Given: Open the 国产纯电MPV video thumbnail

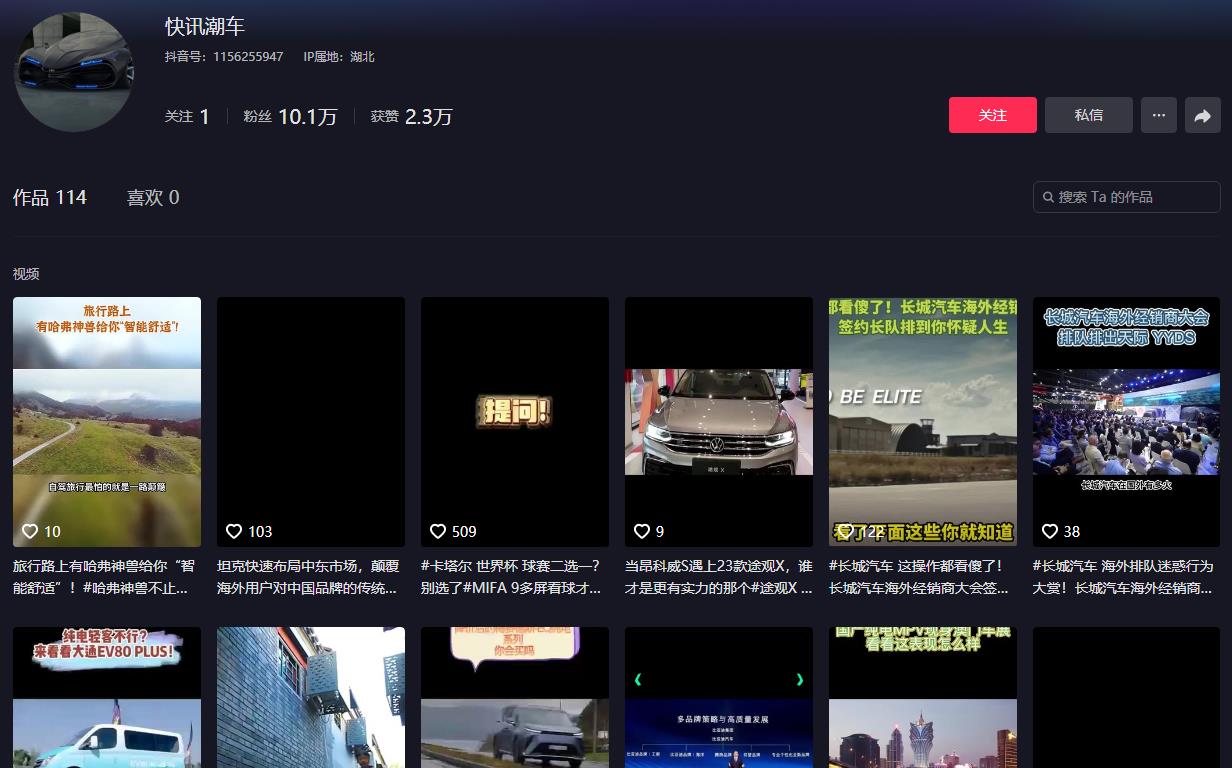Looking at the screenshot, I should 923,698.
